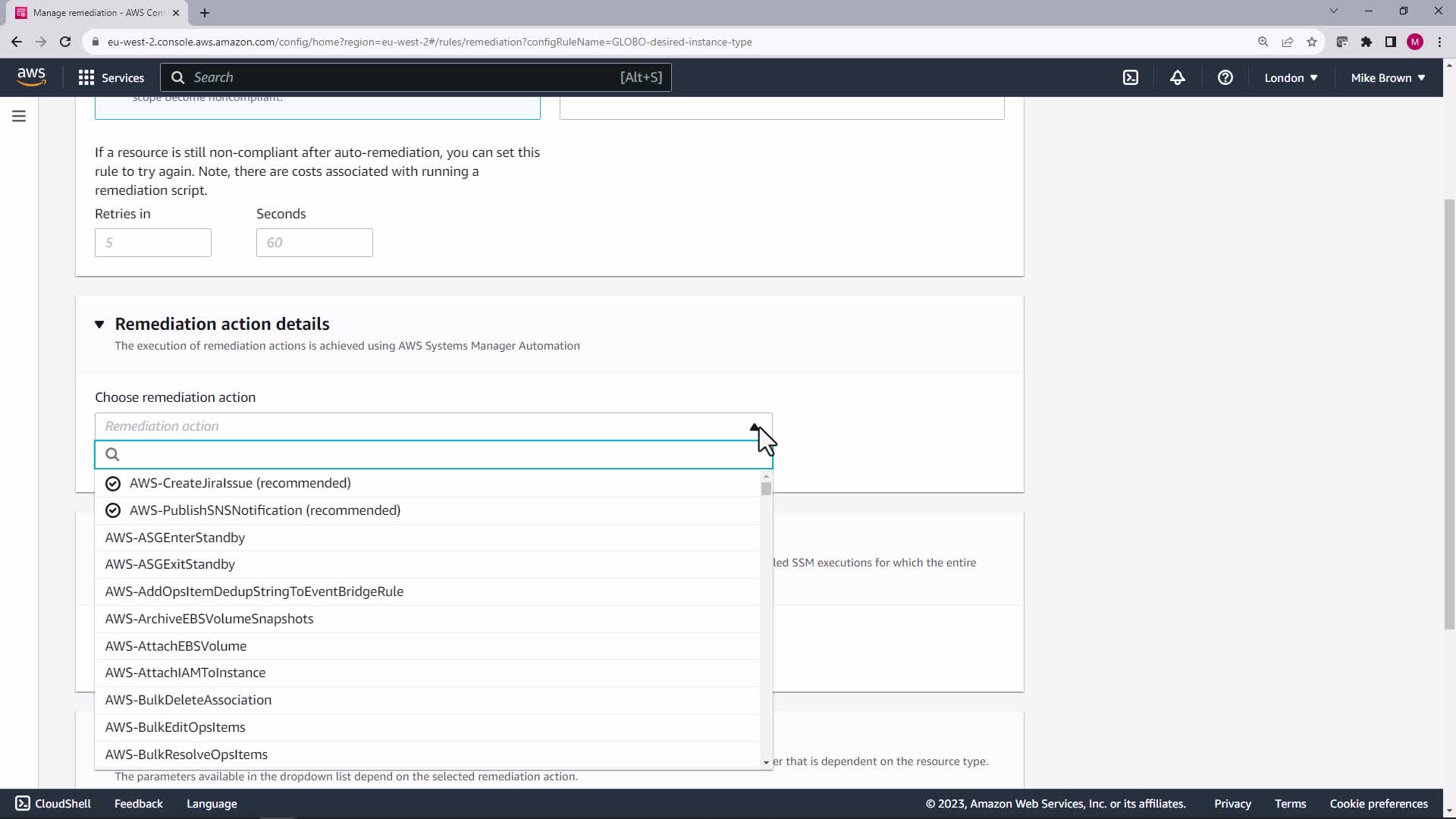Click the browser extensions puzzle icon
Screen dimensions: 1456x819
tap(1366, 42)
